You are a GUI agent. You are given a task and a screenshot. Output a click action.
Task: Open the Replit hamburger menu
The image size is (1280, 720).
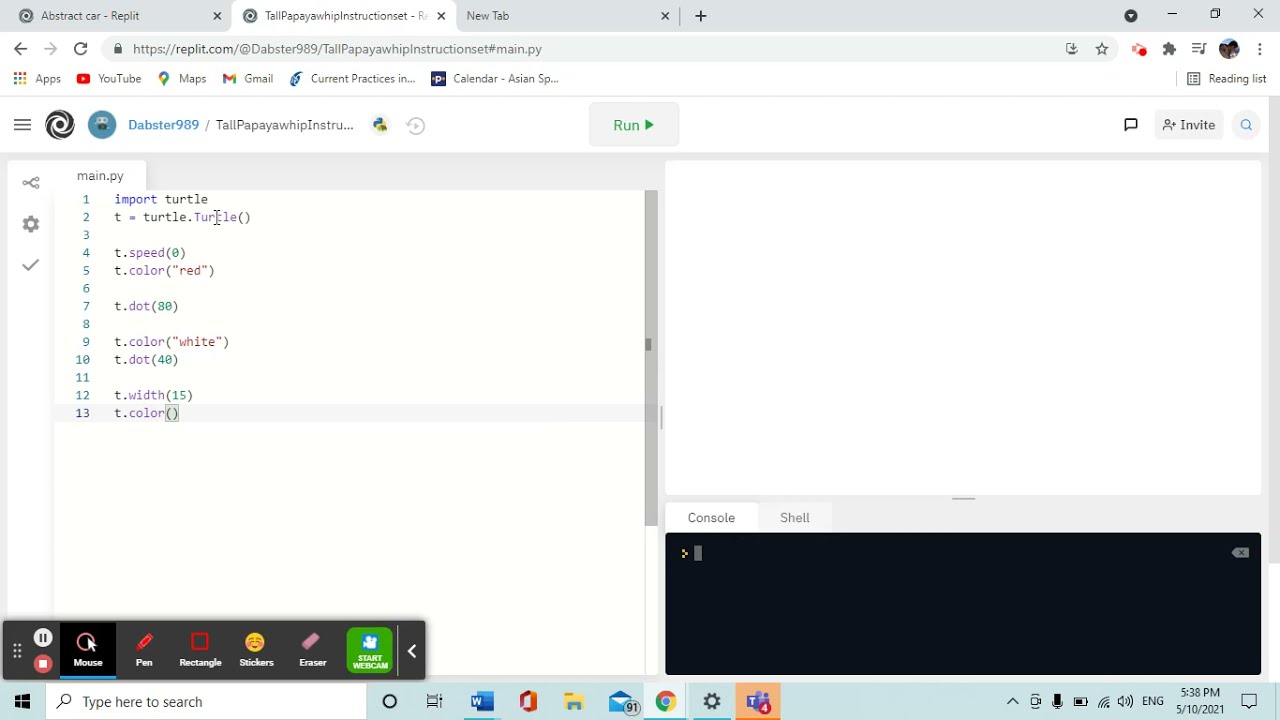(22, 125)
